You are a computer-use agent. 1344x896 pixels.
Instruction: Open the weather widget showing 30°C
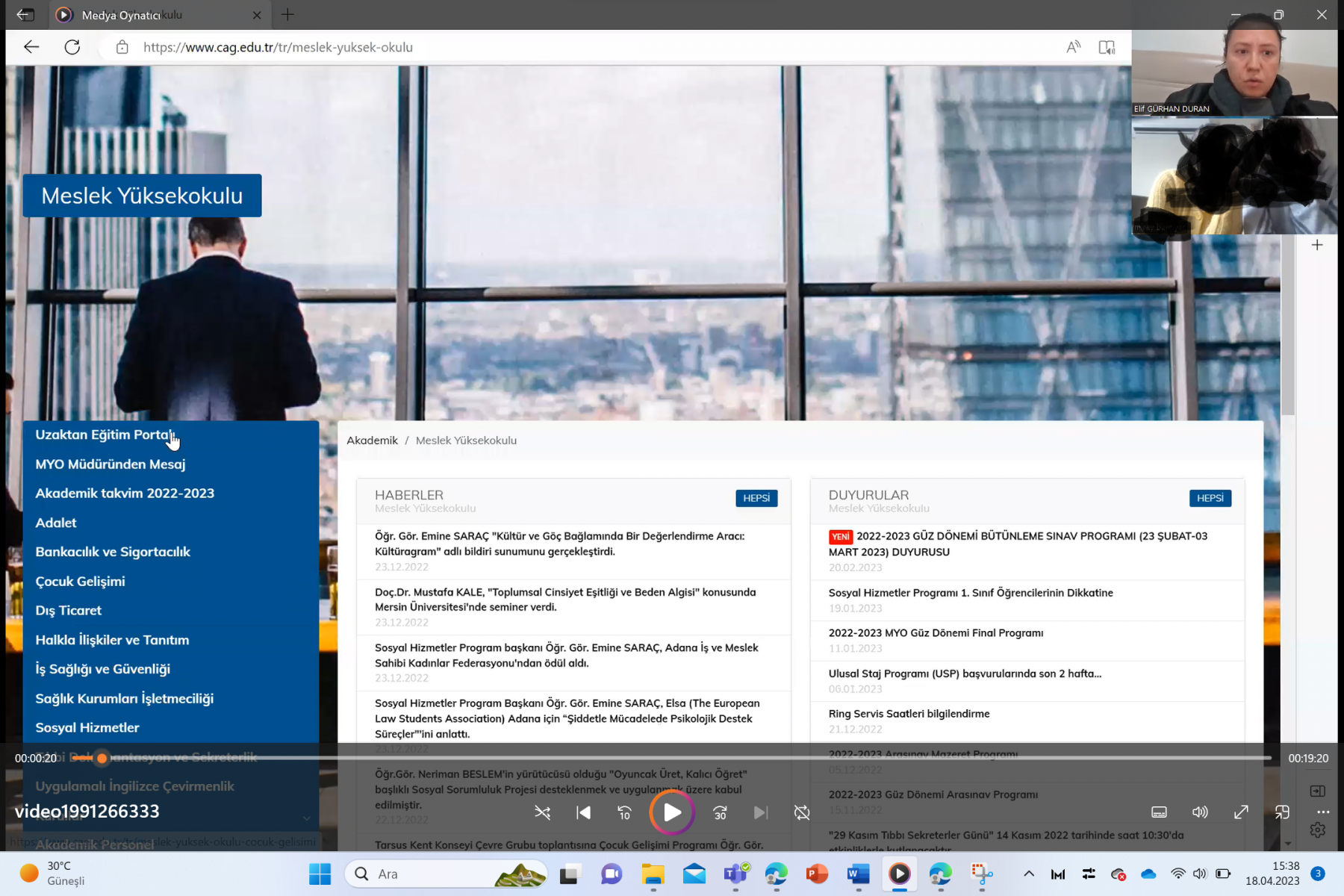coord(52,874)
